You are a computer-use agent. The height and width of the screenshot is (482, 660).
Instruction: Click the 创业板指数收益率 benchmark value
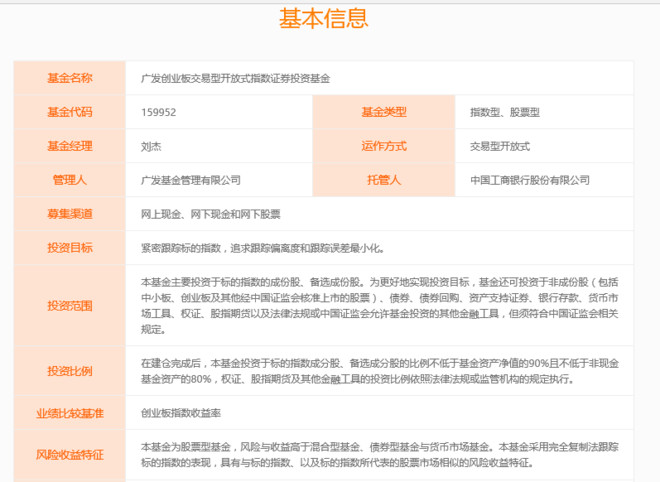tap(181, 413)
